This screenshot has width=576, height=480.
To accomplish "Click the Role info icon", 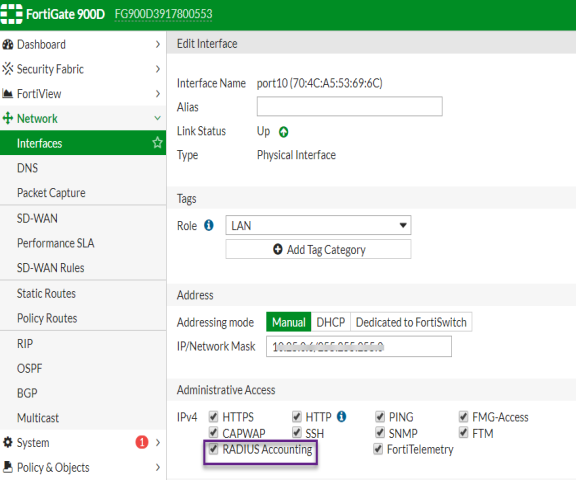I will [209, 225].
